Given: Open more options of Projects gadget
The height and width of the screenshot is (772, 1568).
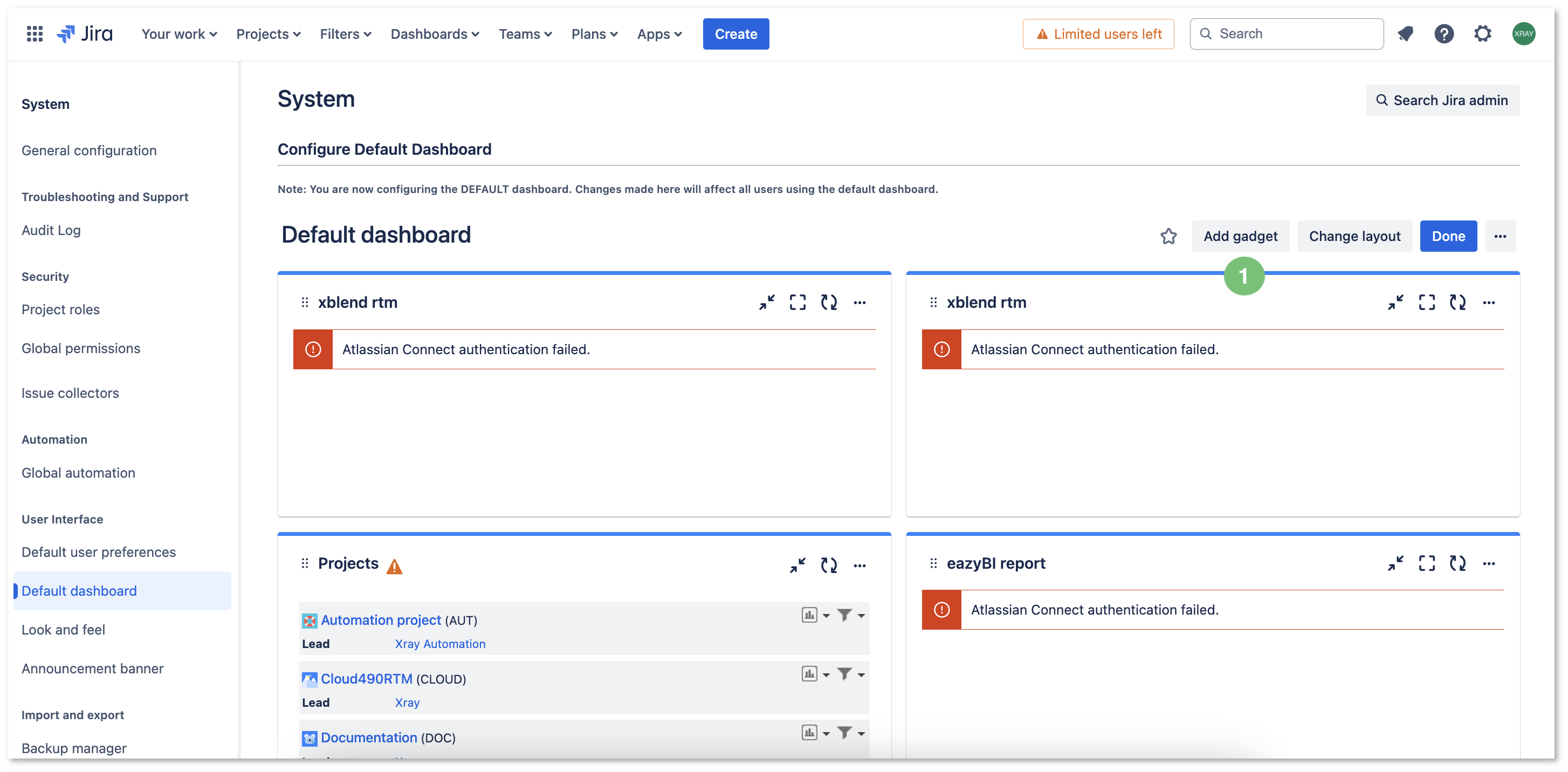Looking at the screenshot, I should coord(859,565).
